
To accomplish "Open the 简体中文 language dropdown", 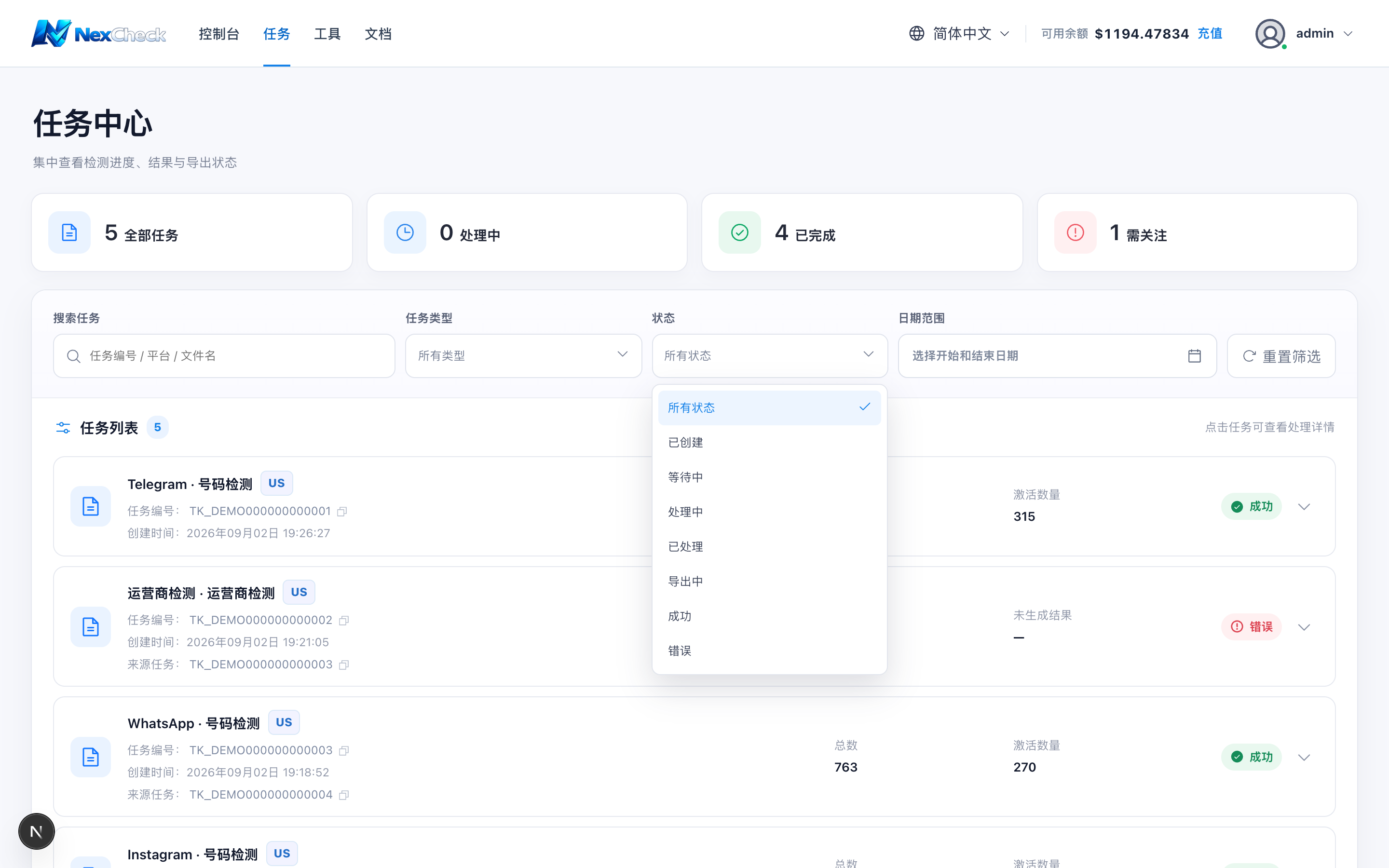I will point(960,33).
